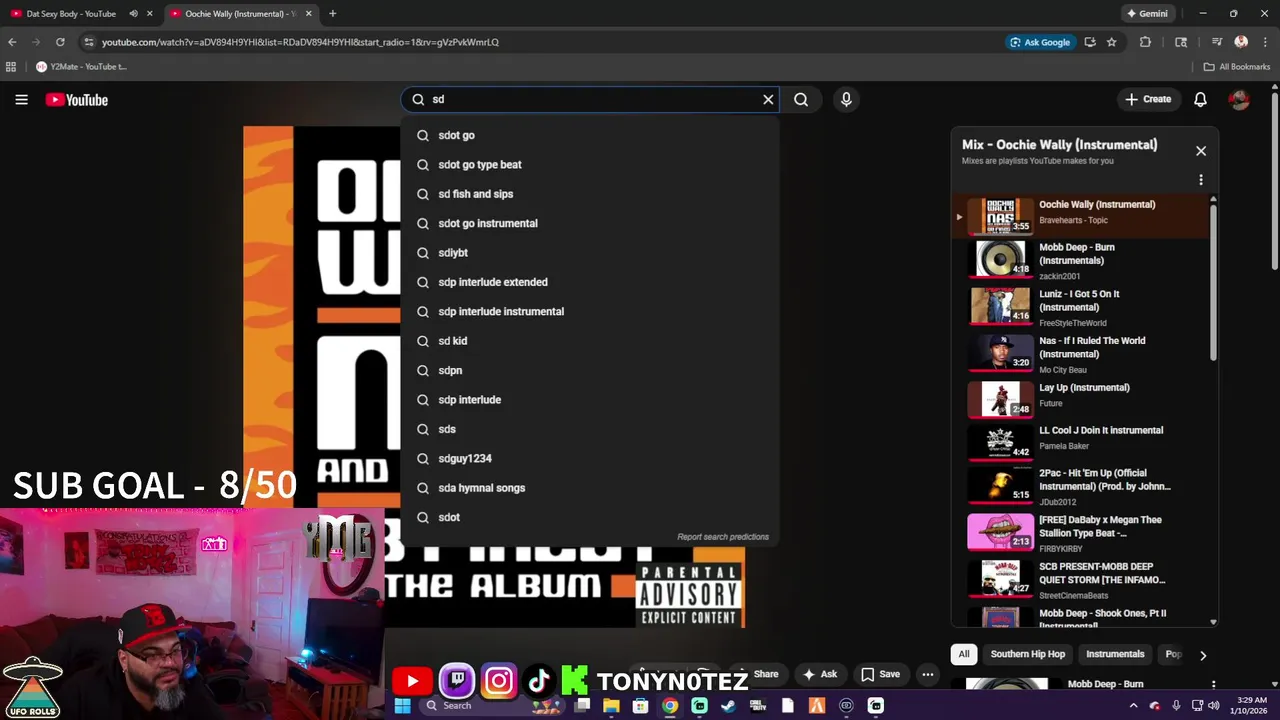This screenshot has height=720, width=1280.
Task: Click the Ask button under video
Action: tap(819, 674)
